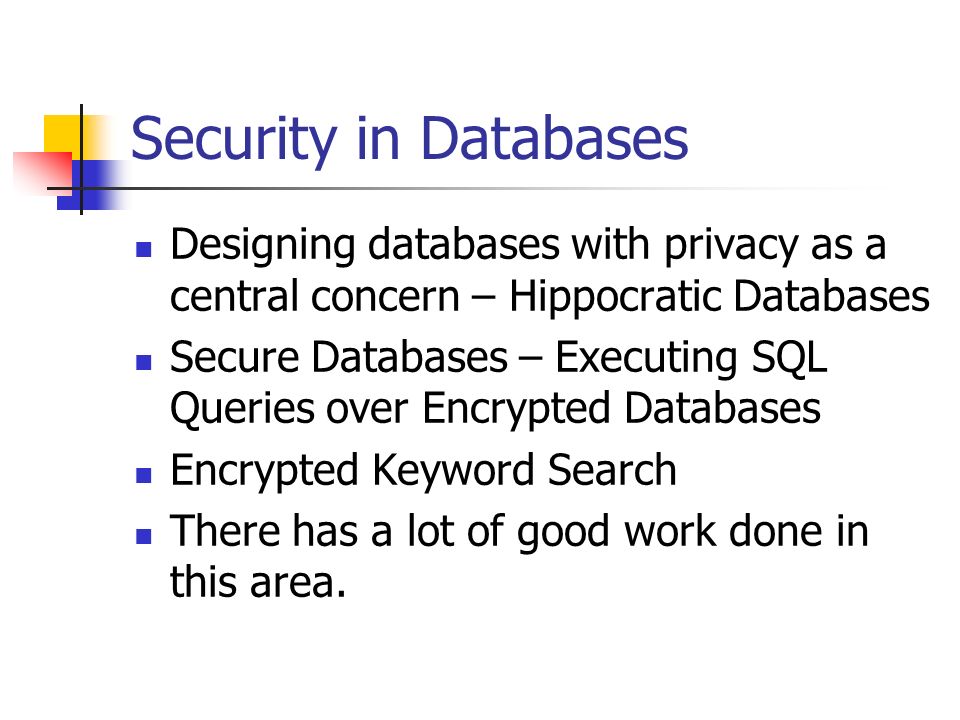Click the word "Security" in the title

point(234,140)
